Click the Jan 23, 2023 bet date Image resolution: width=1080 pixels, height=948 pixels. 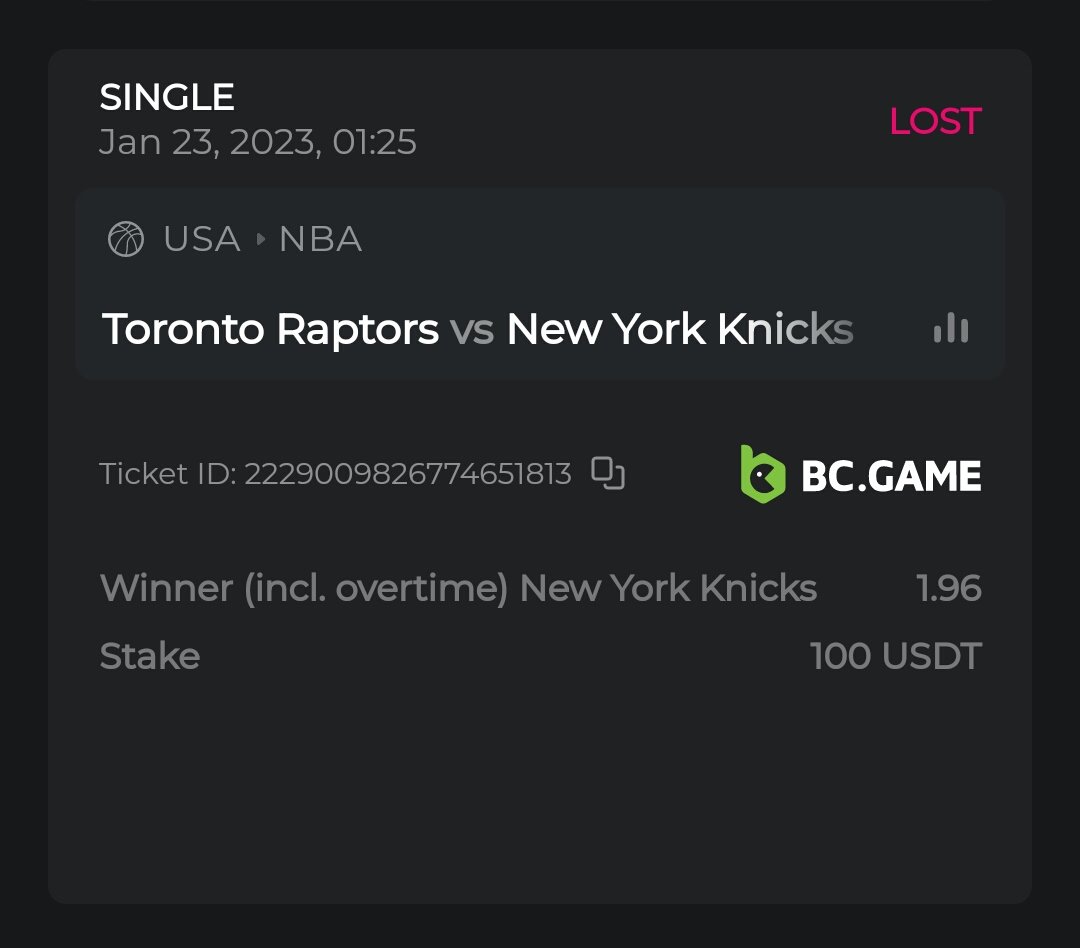[258, 142]
